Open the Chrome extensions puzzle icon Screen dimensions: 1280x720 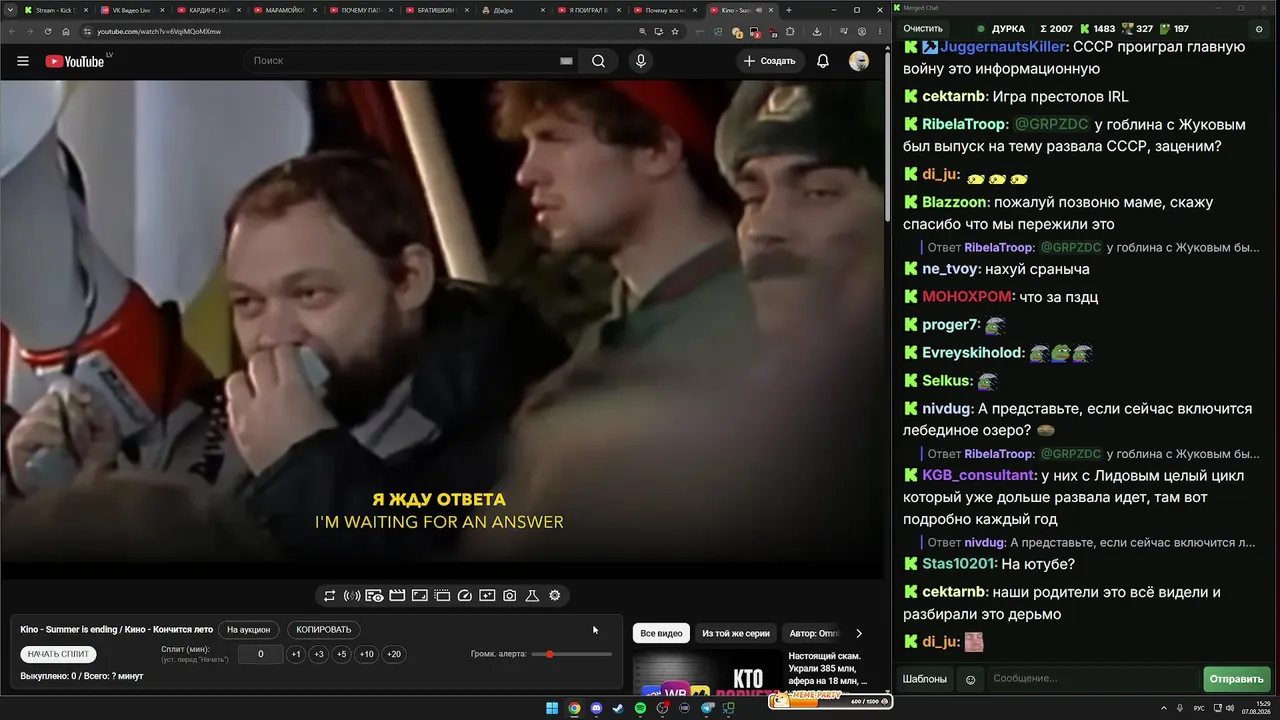[790, 31]
